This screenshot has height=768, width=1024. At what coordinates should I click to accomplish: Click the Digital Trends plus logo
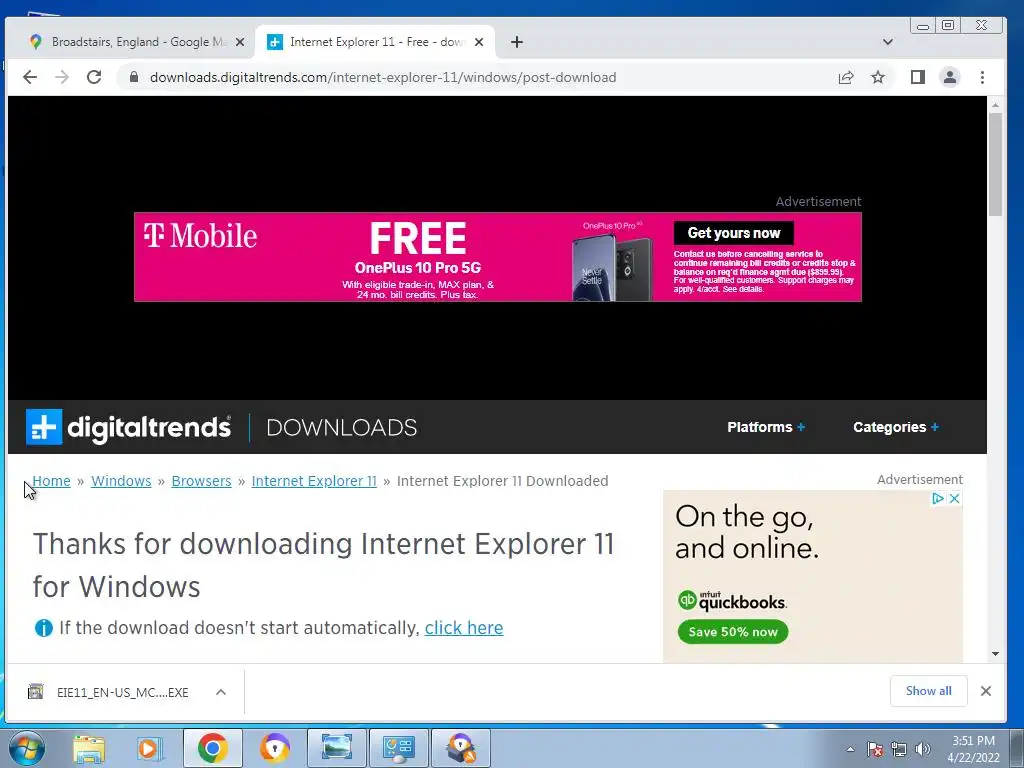[44, 427]
